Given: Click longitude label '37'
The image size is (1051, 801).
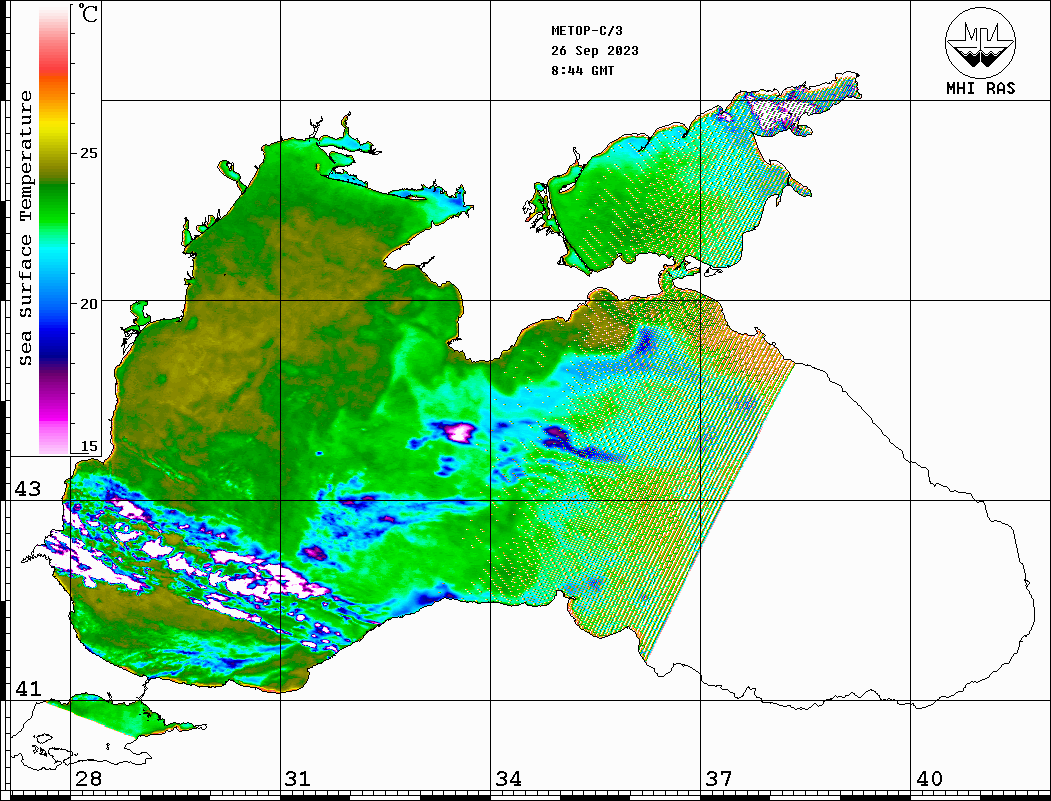Looking at the screenshot, I should tap(719, 779).
